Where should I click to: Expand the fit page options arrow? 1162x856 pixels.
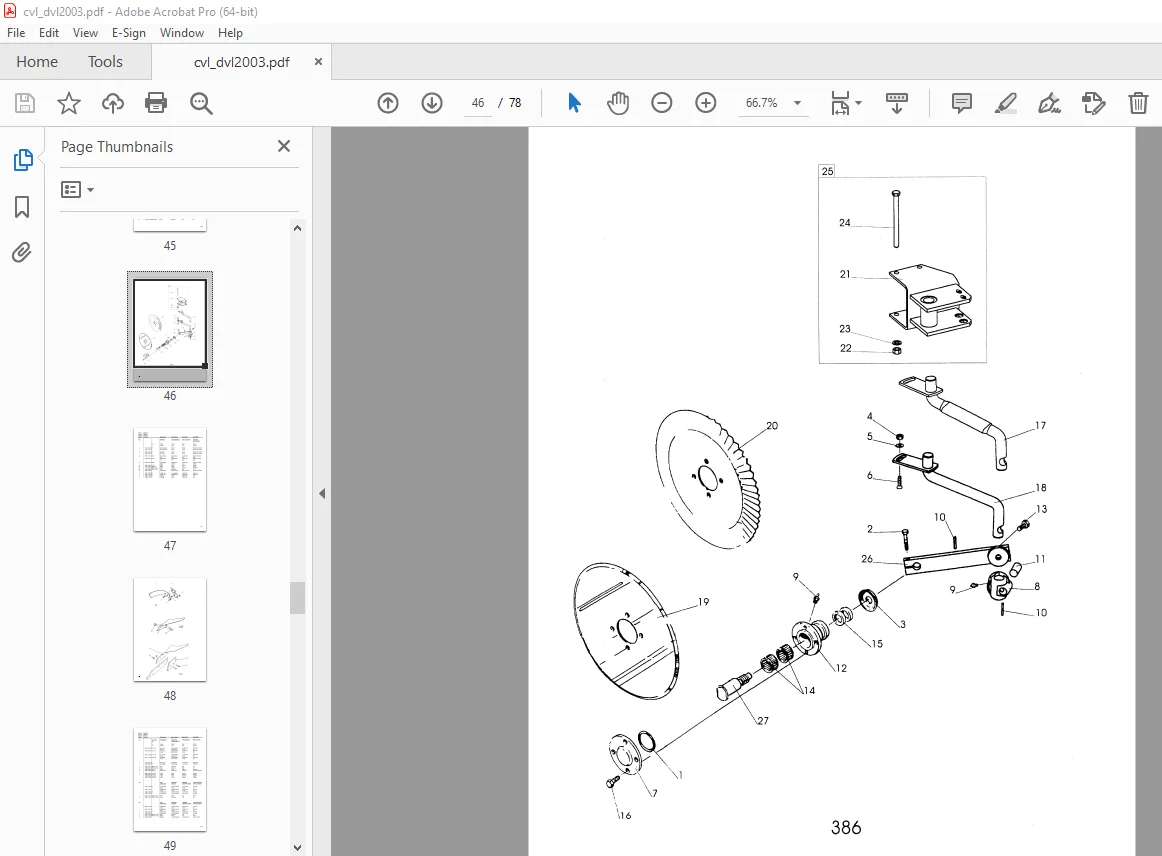point(859,103)
